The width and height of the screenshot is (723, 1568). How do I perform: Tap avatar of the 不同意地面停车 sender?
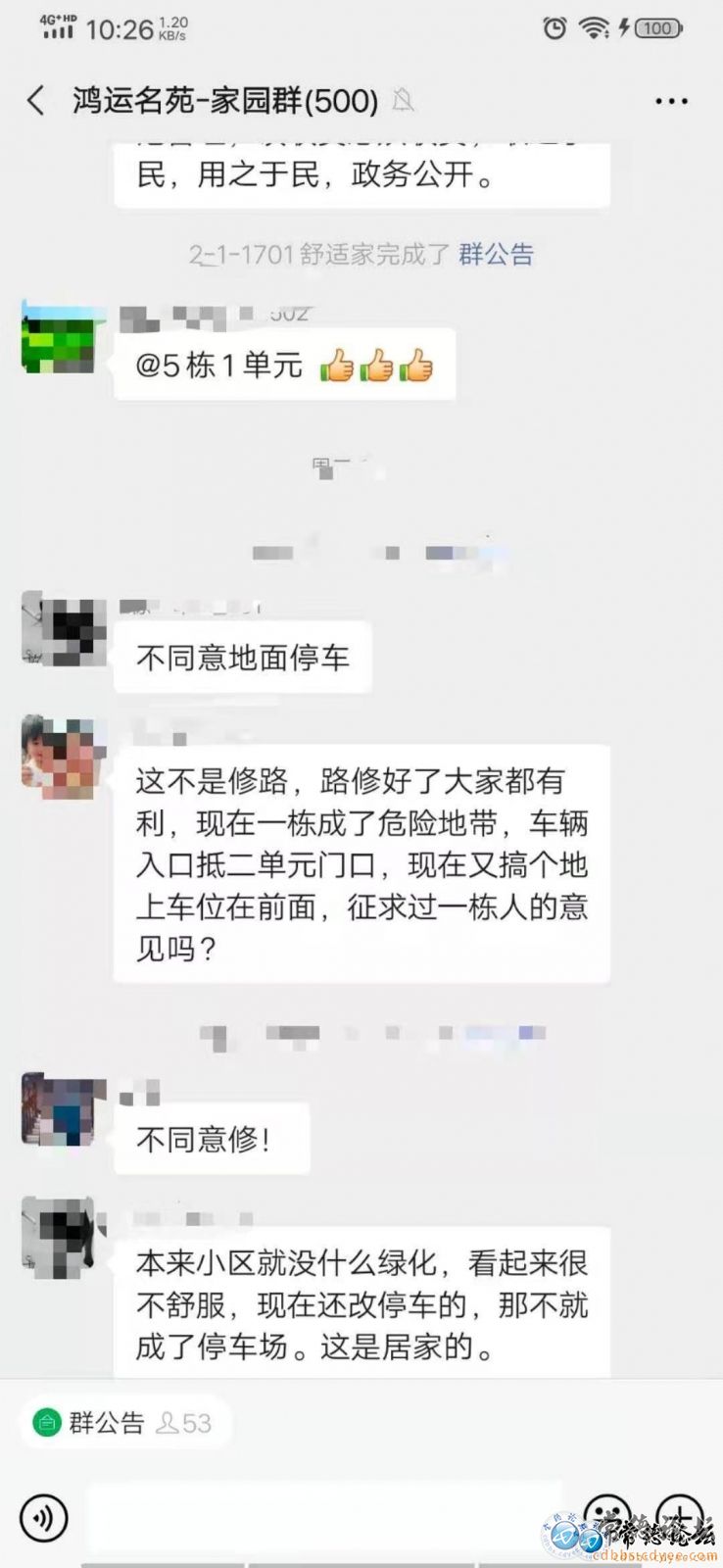click(x=64, y=629)
